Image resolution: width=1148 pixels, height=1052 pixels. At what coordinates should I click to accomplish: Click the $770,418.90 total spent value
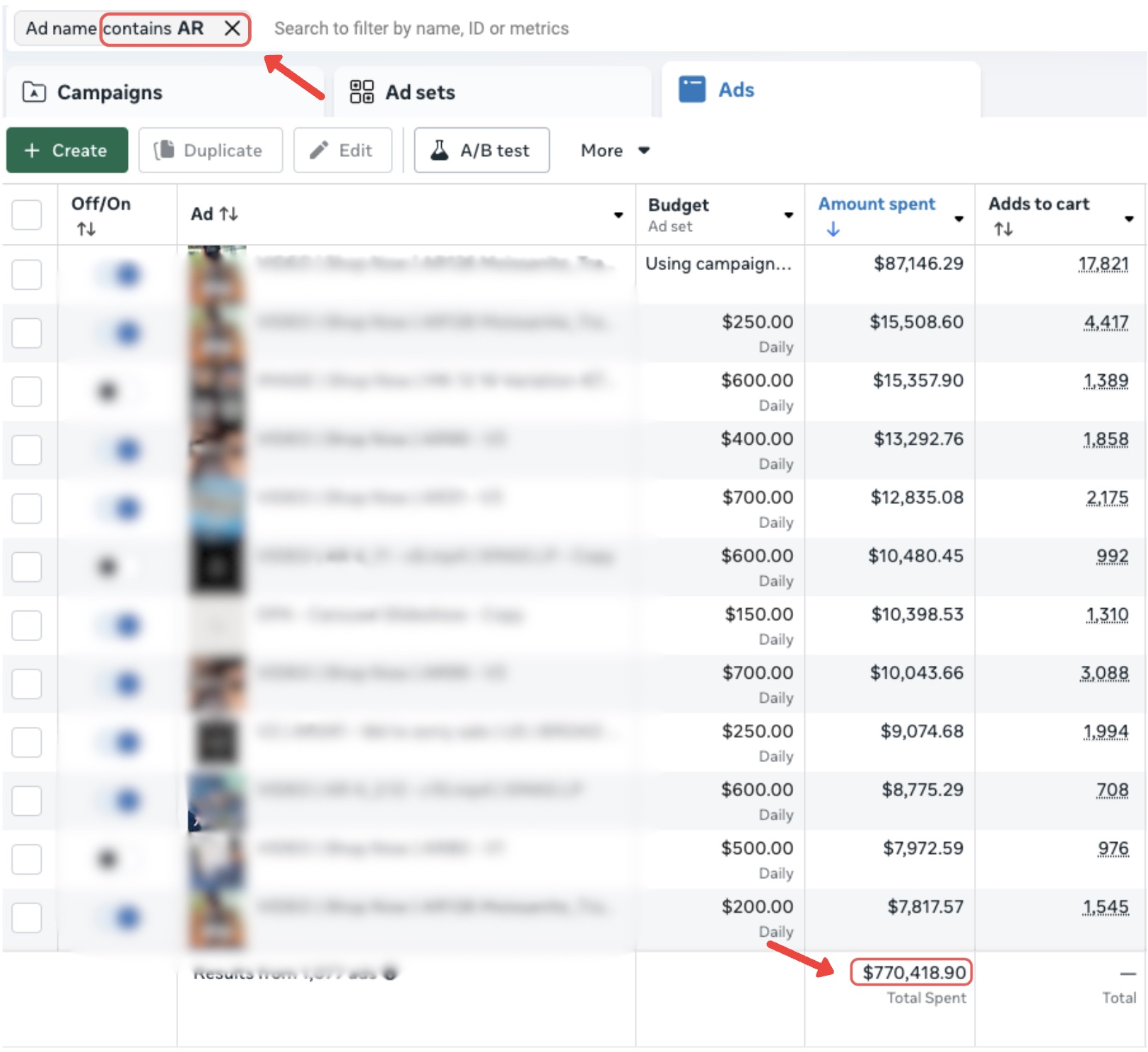(913, 973)
